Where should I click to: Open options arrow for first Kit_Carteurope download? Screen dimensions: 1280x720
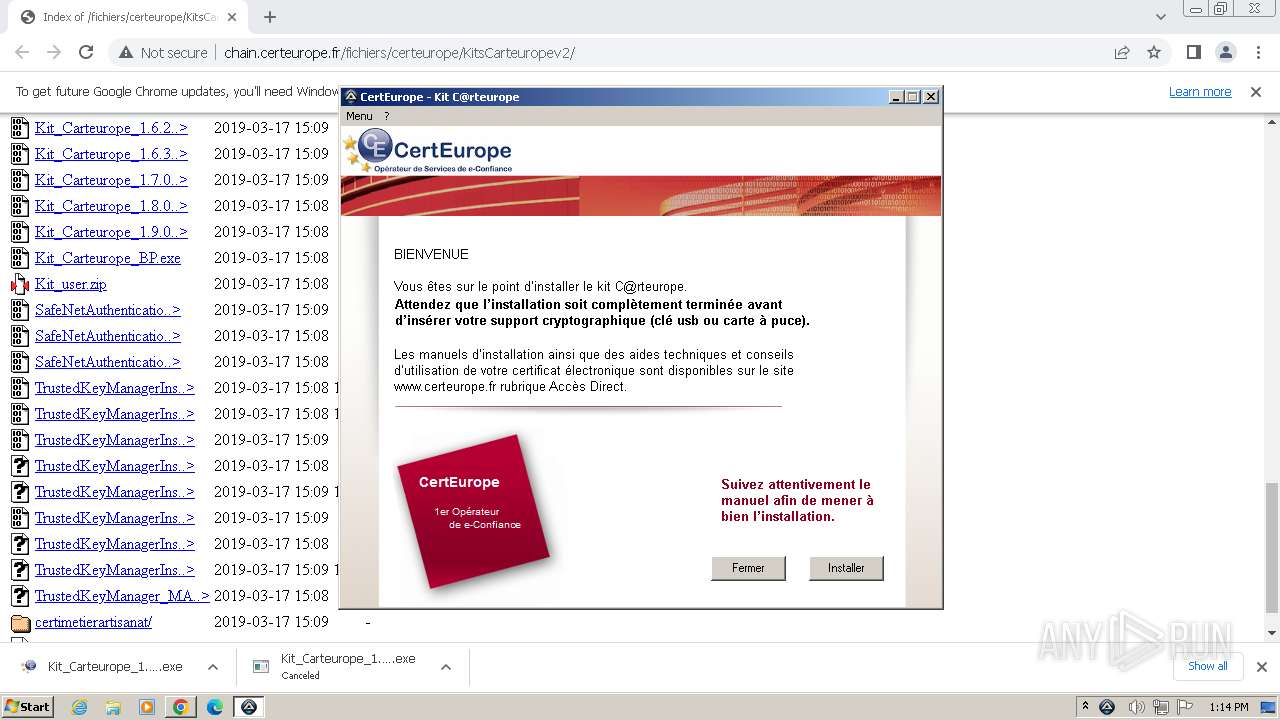coord(213,667)
